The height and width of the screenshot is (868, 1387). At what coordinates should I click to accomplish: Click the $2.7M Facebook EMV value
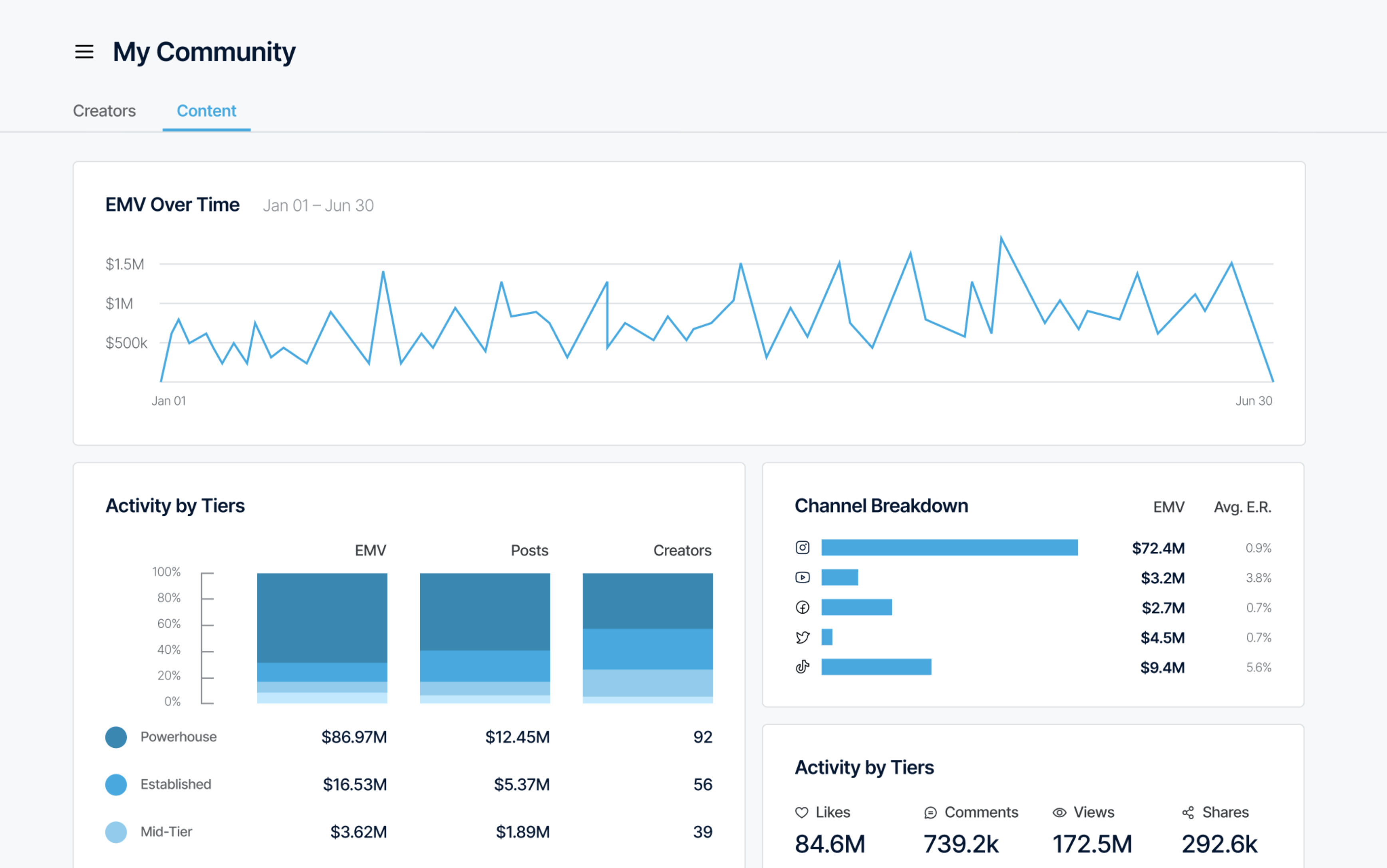(x=1163, y=608)
